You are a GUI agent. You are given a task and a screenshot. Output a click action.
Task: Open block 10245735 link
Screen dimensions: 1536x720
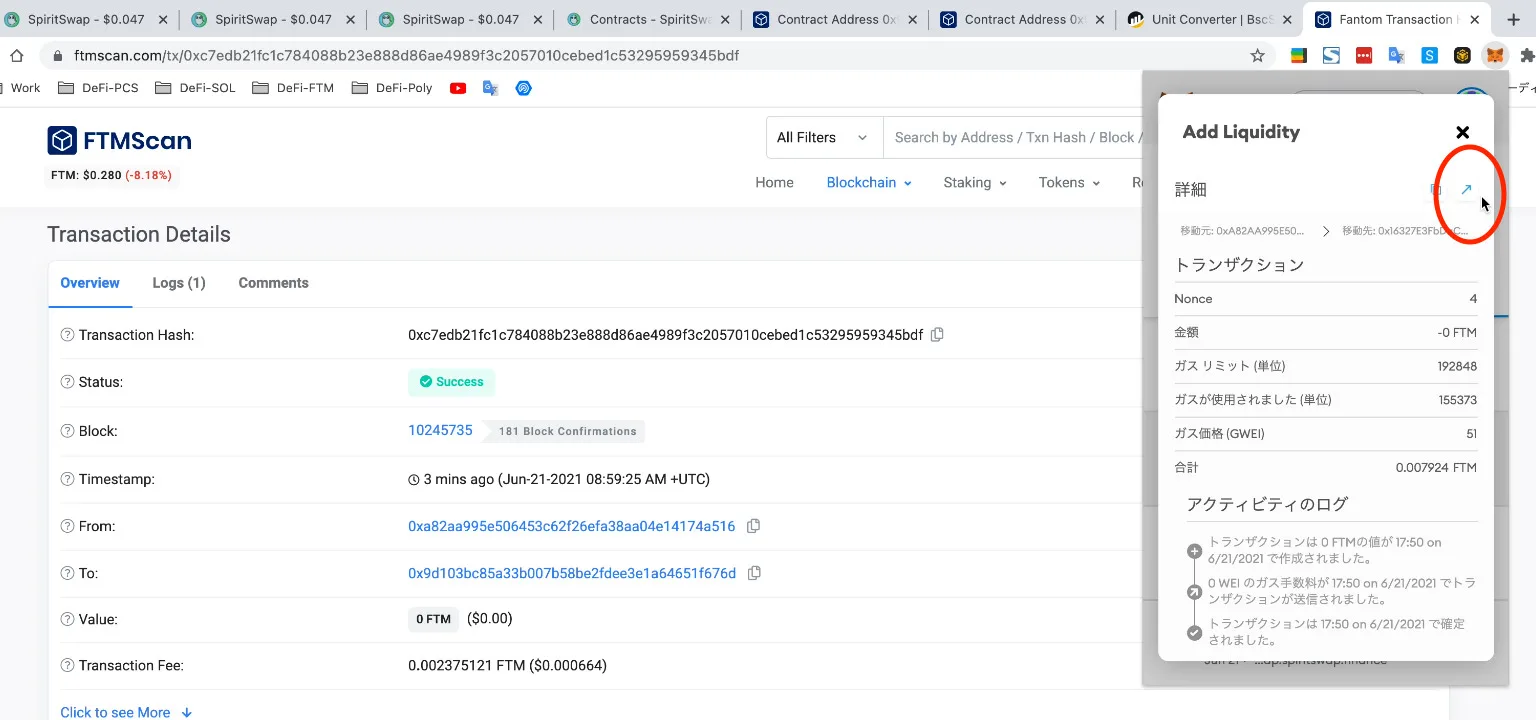(x=440, y=431)
